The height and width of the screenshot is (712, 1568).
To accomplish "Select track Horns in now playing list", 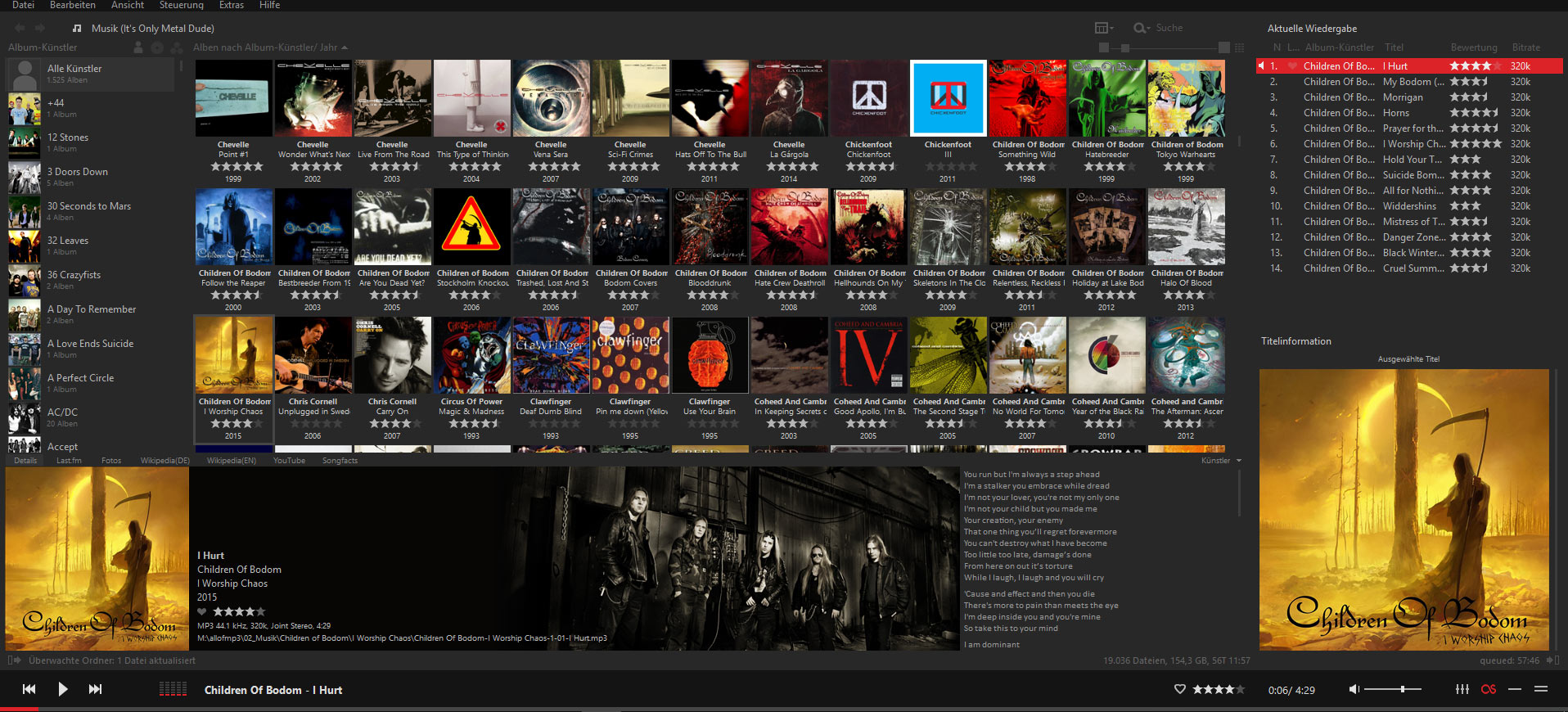I will [1409, 113].
